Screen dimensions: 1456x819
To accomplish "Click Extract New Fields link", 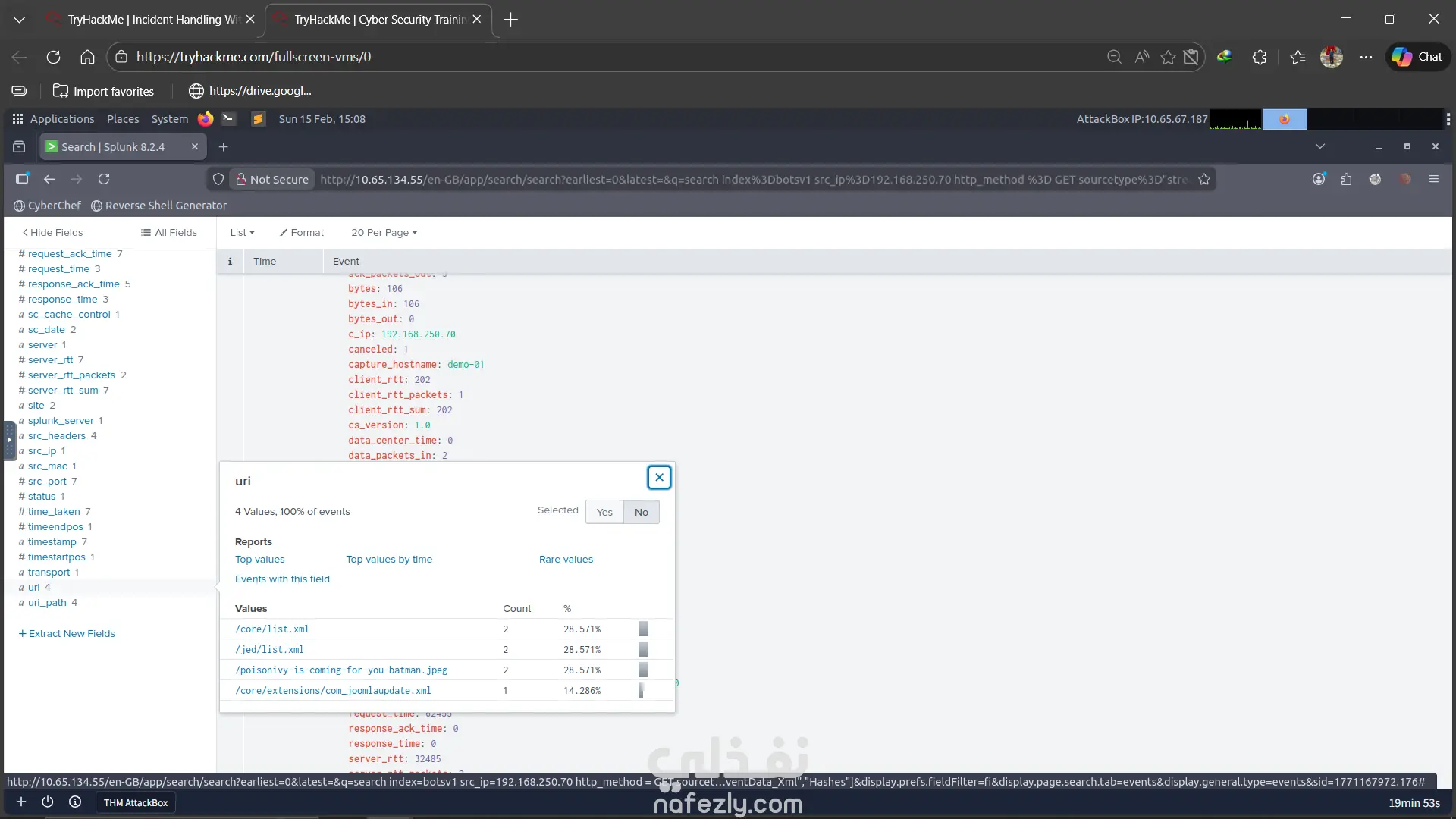I will pos(67,634).
